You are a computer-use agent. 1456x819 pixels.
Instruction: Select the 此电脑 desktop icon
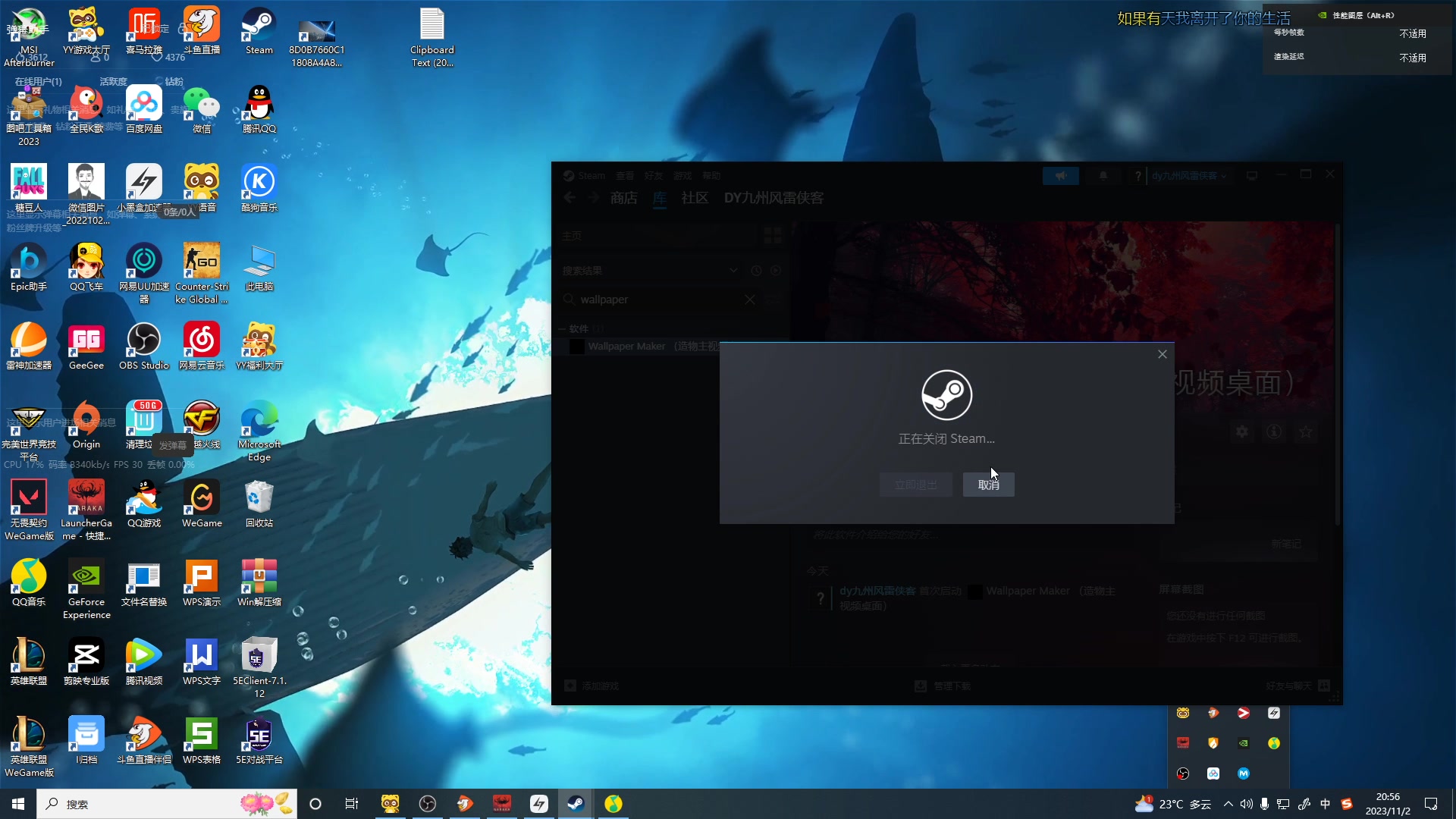click(x=259, y=268)
